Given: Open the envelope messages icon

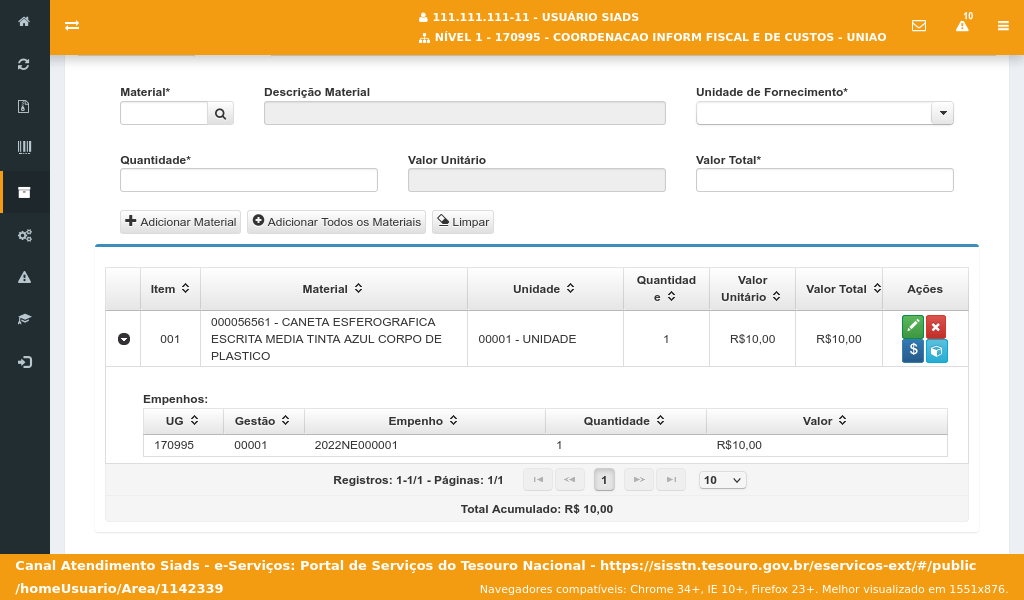Looking at the screenshot, I should tap(919, 25).
